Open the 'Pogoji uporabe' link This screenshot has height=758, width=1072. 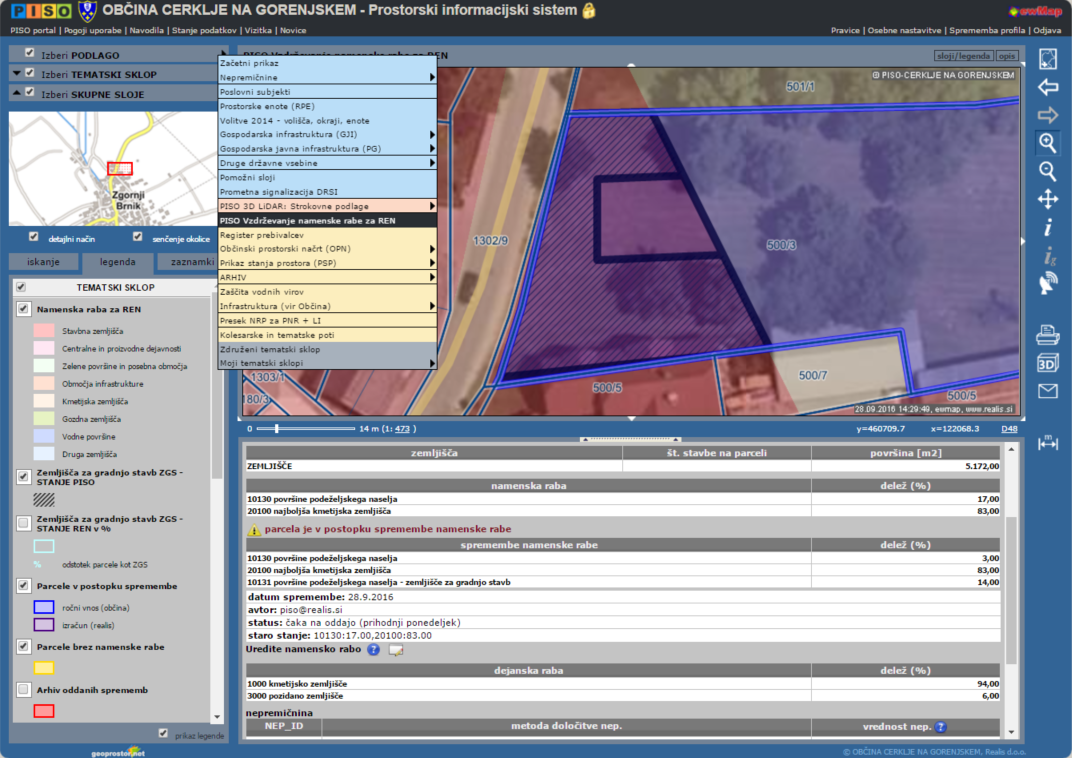95,31
